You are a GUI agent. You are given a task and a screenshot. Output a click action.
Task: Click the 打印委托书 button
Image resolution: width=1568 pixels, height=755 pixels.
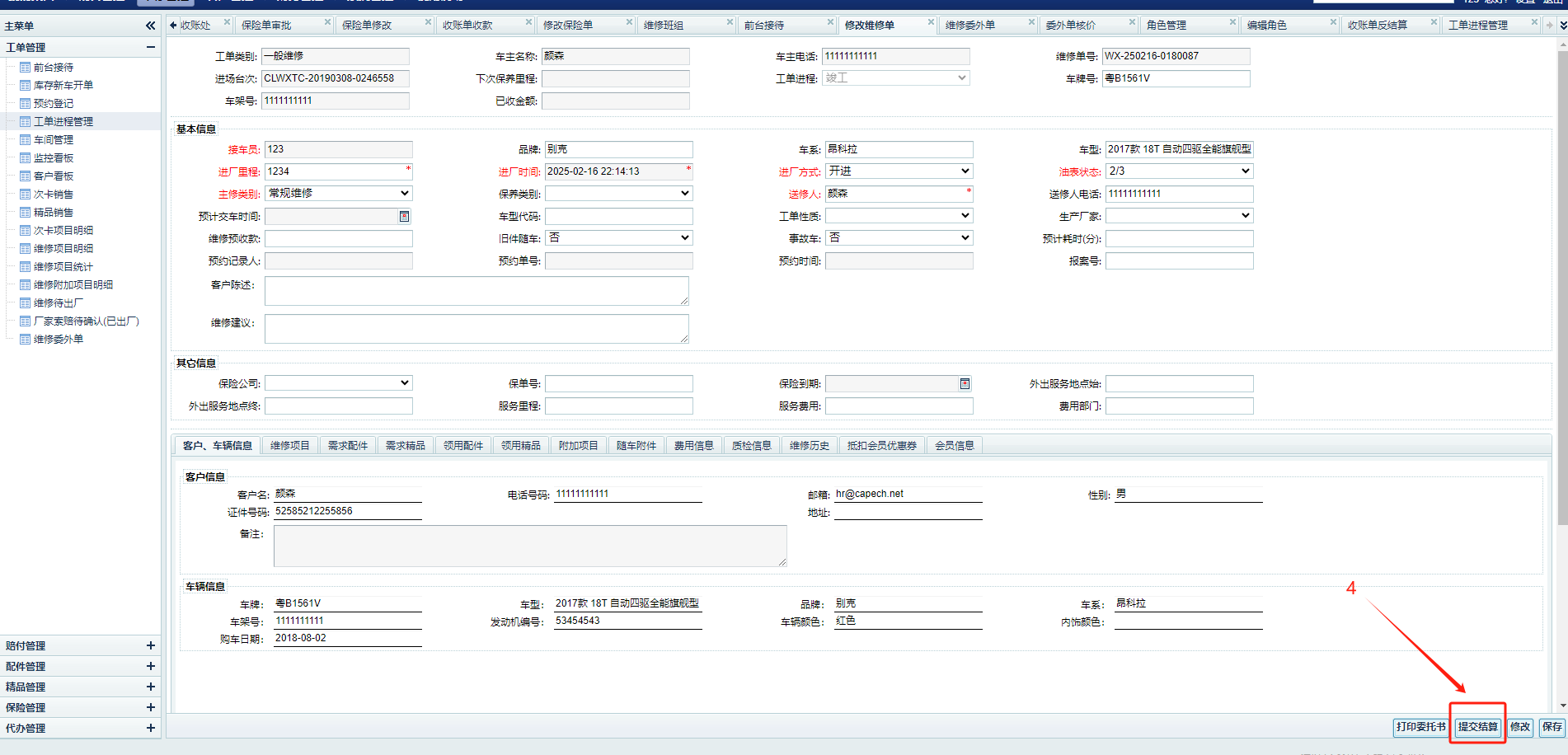(x=1420, y=727)
